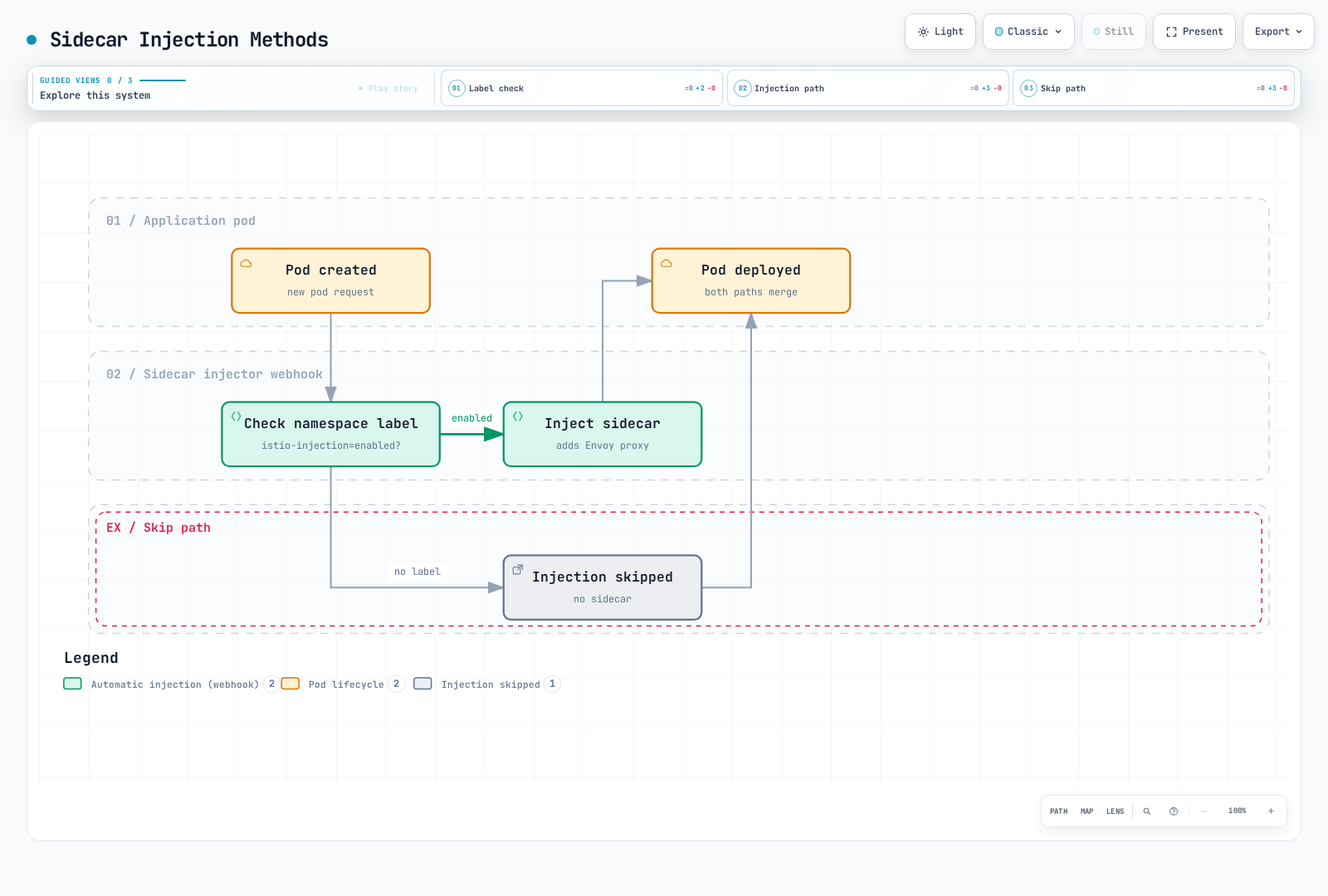Select the Injection skipped node
This screenshot has height=896, width=1328.
[603, 587]
